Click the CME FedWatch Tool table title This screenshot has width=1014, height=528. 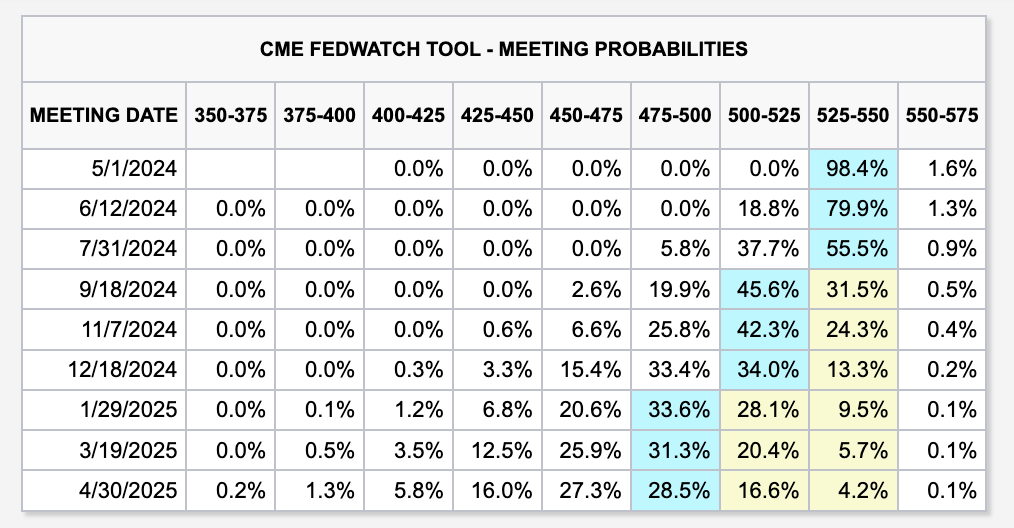pos(507,48)
